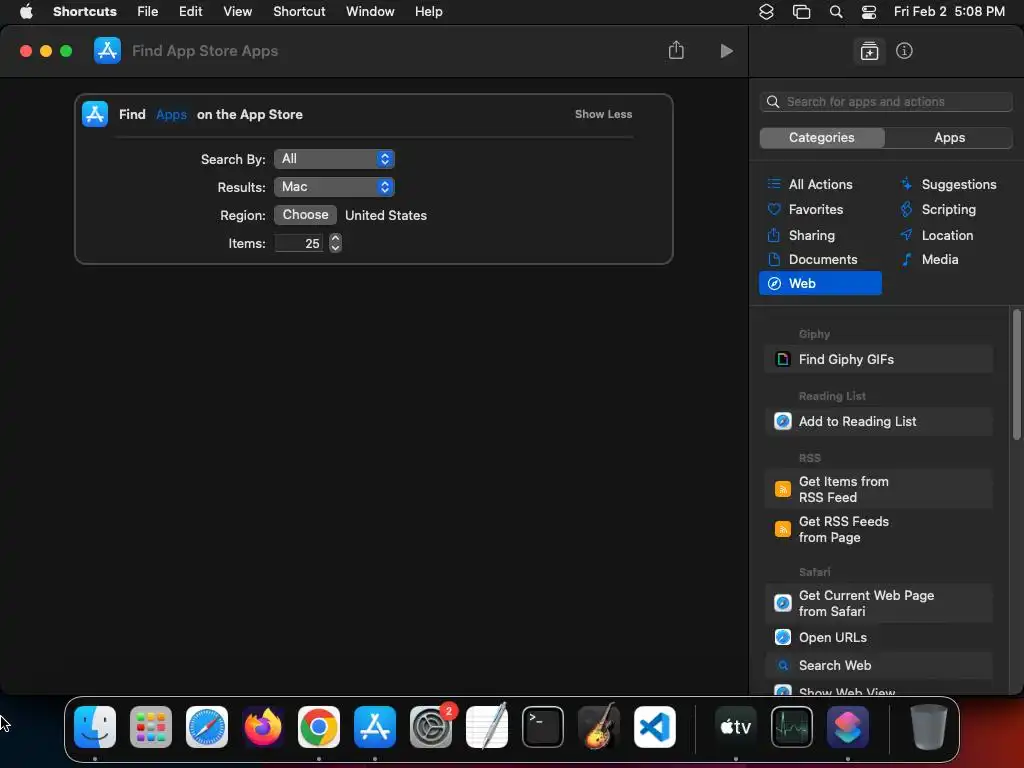Open Terminal from the Dock

pos(543,727)
